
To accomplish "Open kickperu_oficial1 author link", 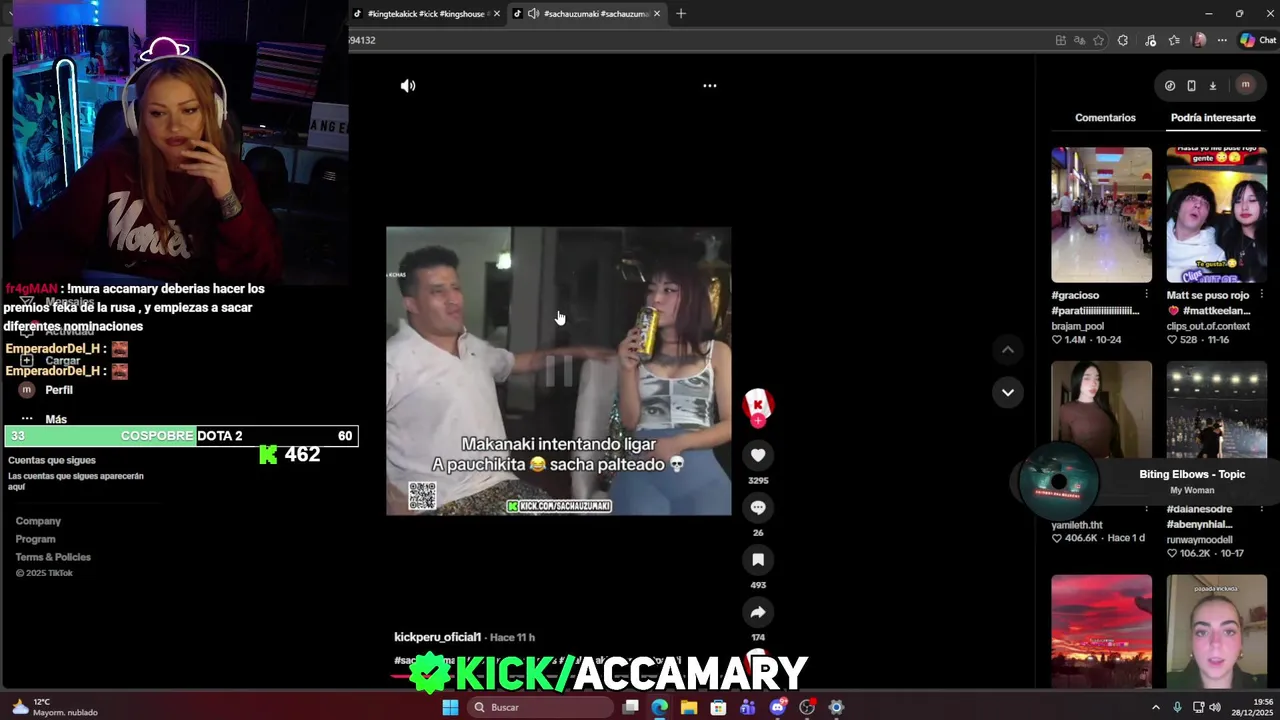I will [x=437, y=637].
